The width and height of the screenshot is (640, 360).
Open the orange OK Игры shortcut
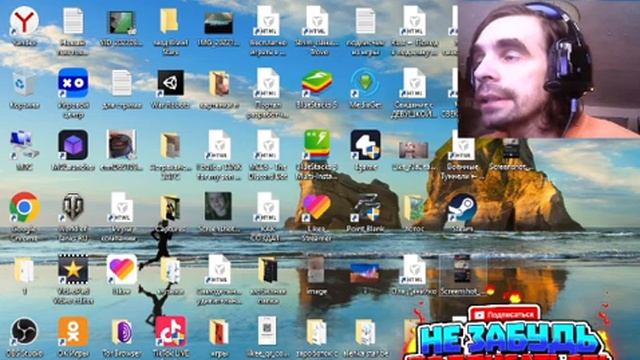73,331
